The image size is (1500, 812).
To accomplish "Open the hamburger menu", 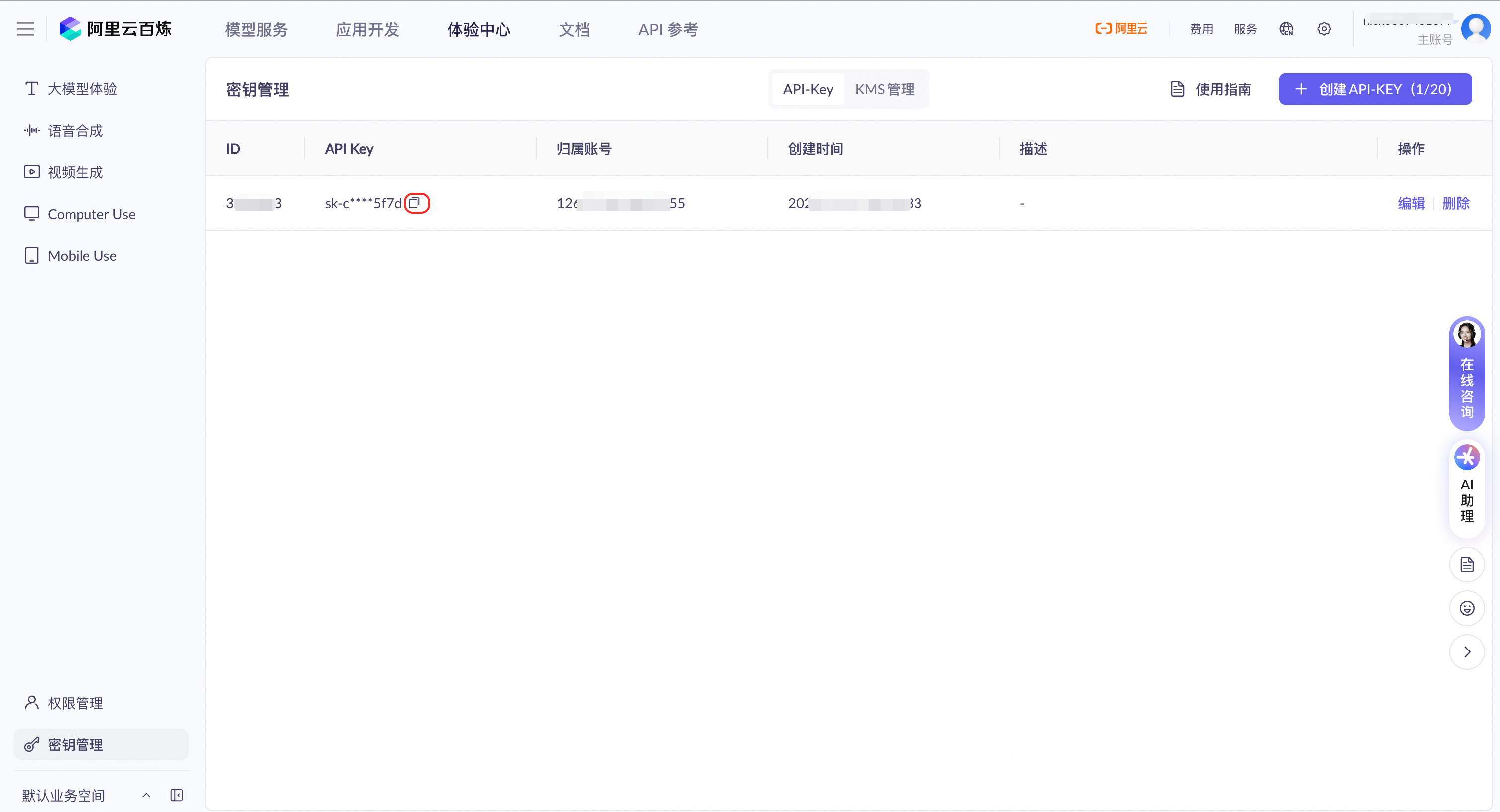I will [x=26, y=29].
